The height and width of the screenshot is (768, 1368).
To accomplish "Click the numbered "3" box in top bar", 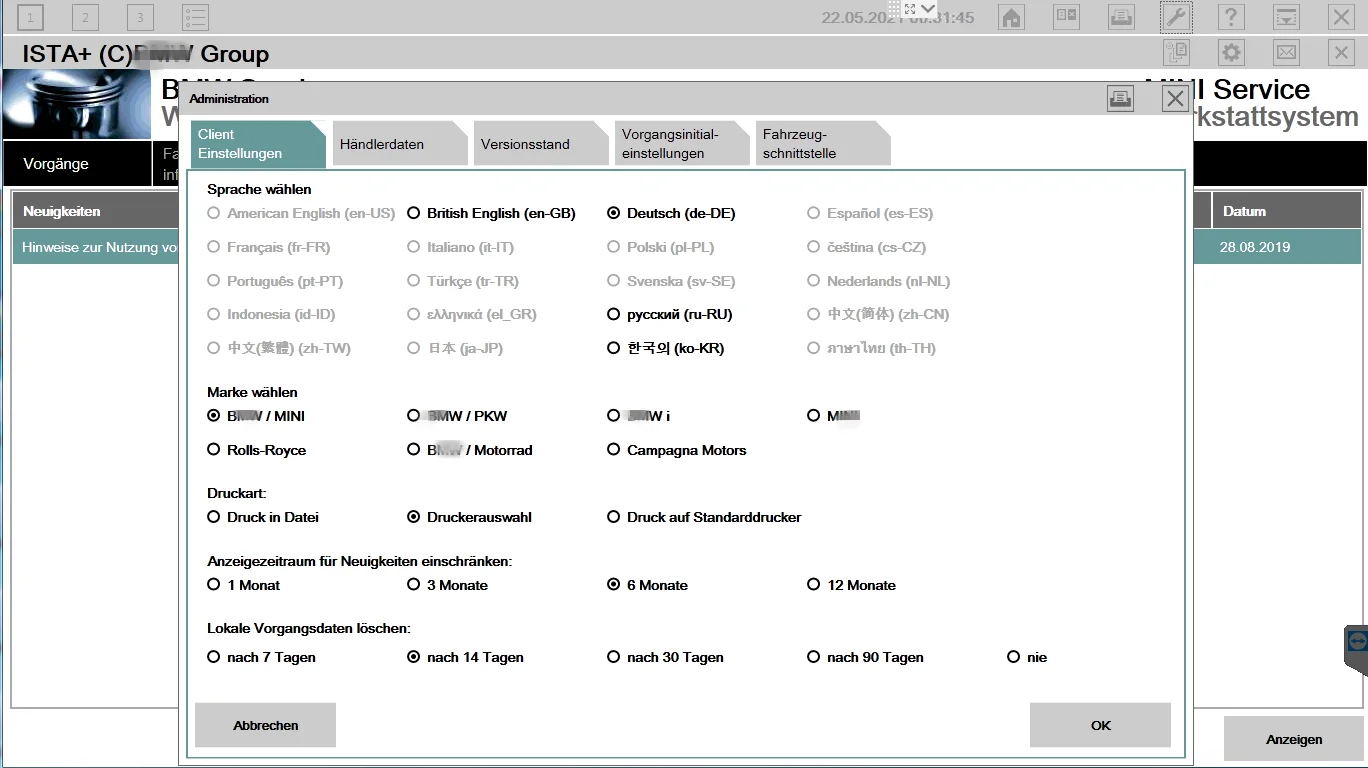I will [x=140, y=17].
